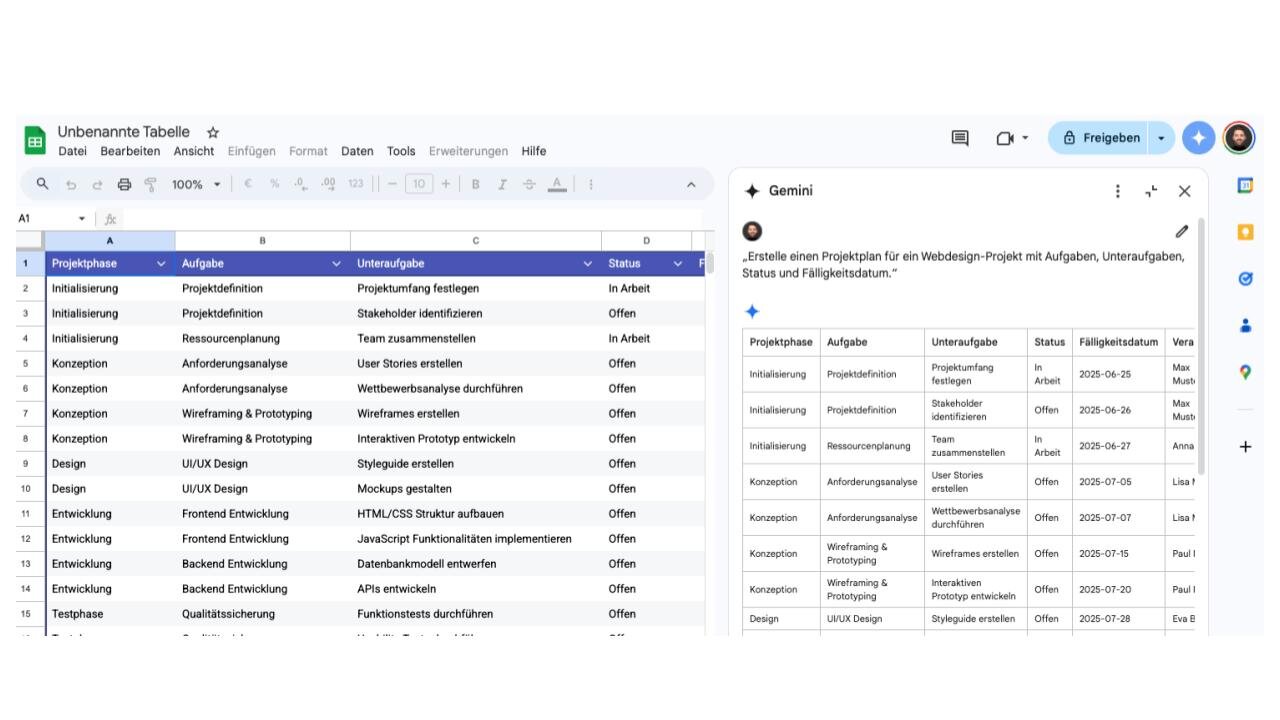Open the comment history icon
1280x720 pixels.
pos(960,138)
